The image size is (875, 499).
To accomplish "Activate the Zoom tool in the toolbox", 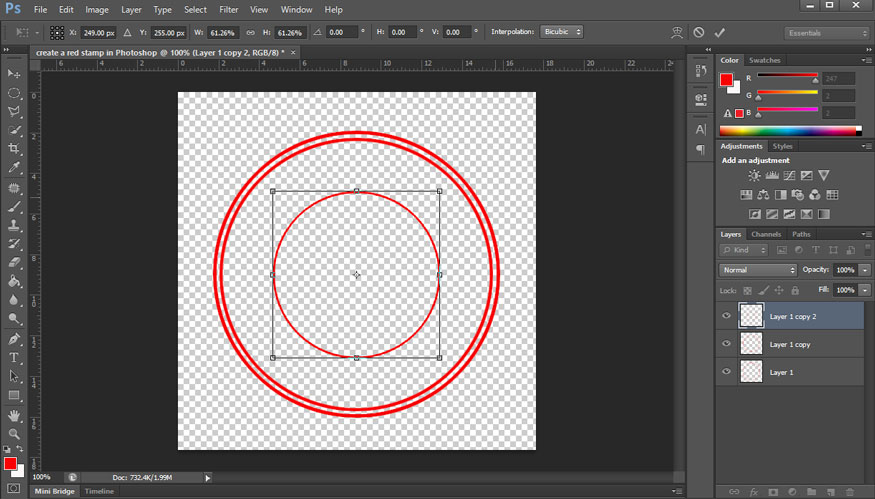I will [x=14, y=434].
